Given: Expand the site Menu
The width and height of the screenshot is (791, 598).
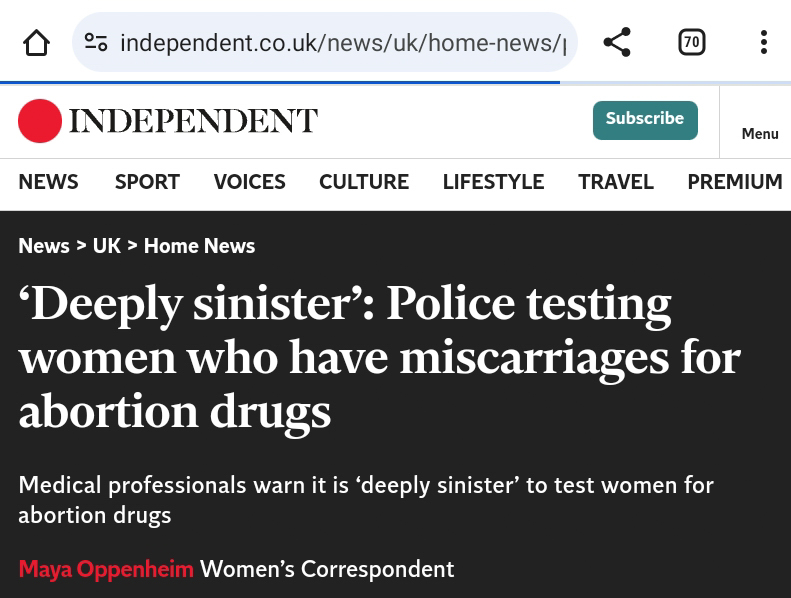Looking at the screenshot, I should pos(759,133).
